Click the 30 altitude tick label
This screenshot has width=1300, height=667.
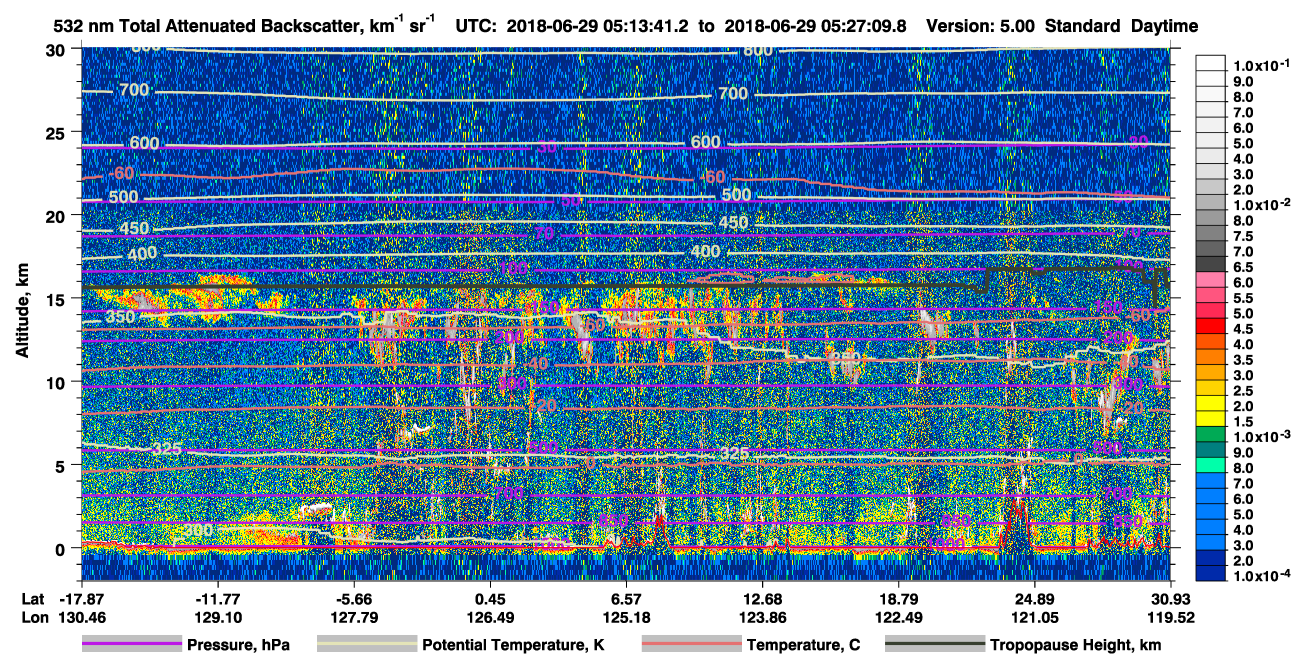pos(58,50)
